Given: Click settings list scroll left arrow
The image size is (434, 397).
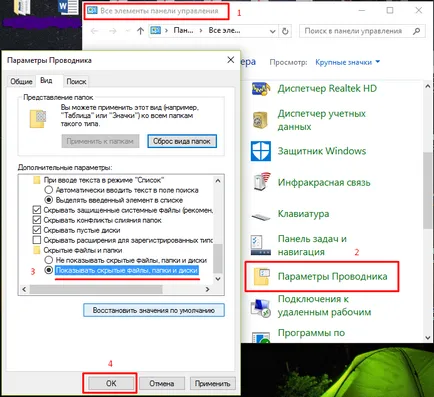Looking at the screenshot, I should click(x=24, y=289).
